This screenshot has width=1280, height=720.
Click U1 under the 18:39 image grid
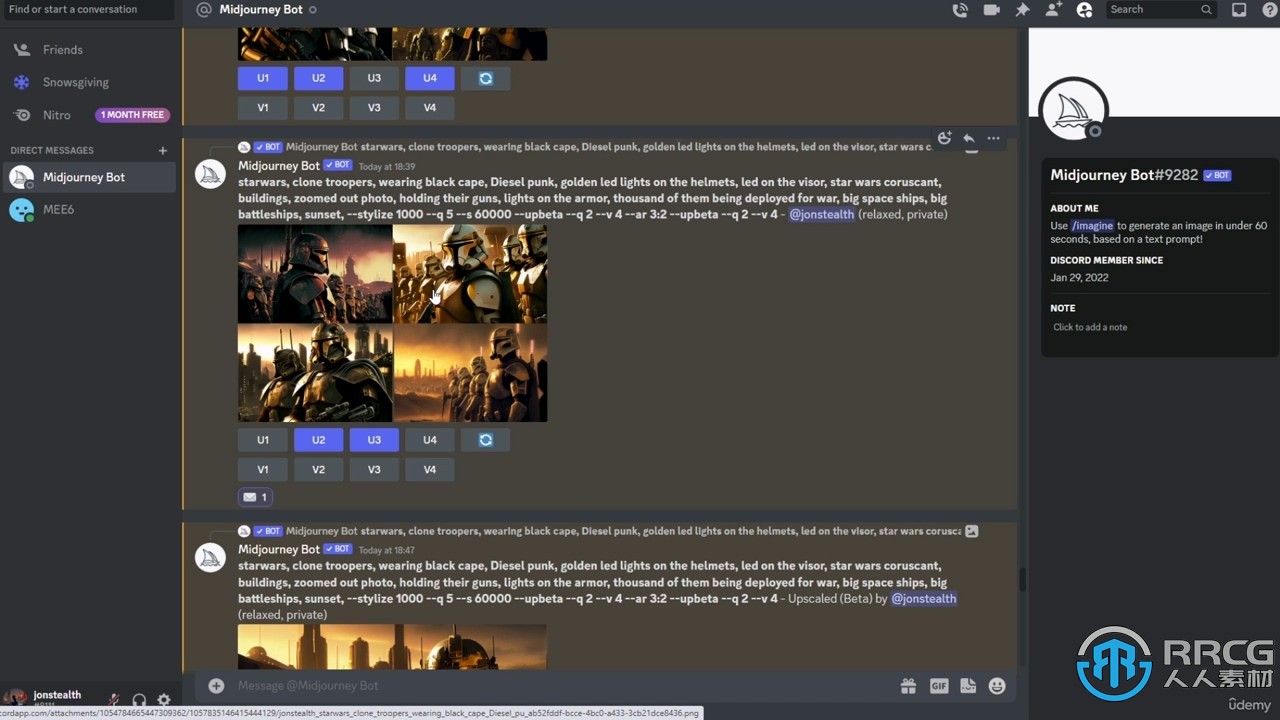(263, 440)
